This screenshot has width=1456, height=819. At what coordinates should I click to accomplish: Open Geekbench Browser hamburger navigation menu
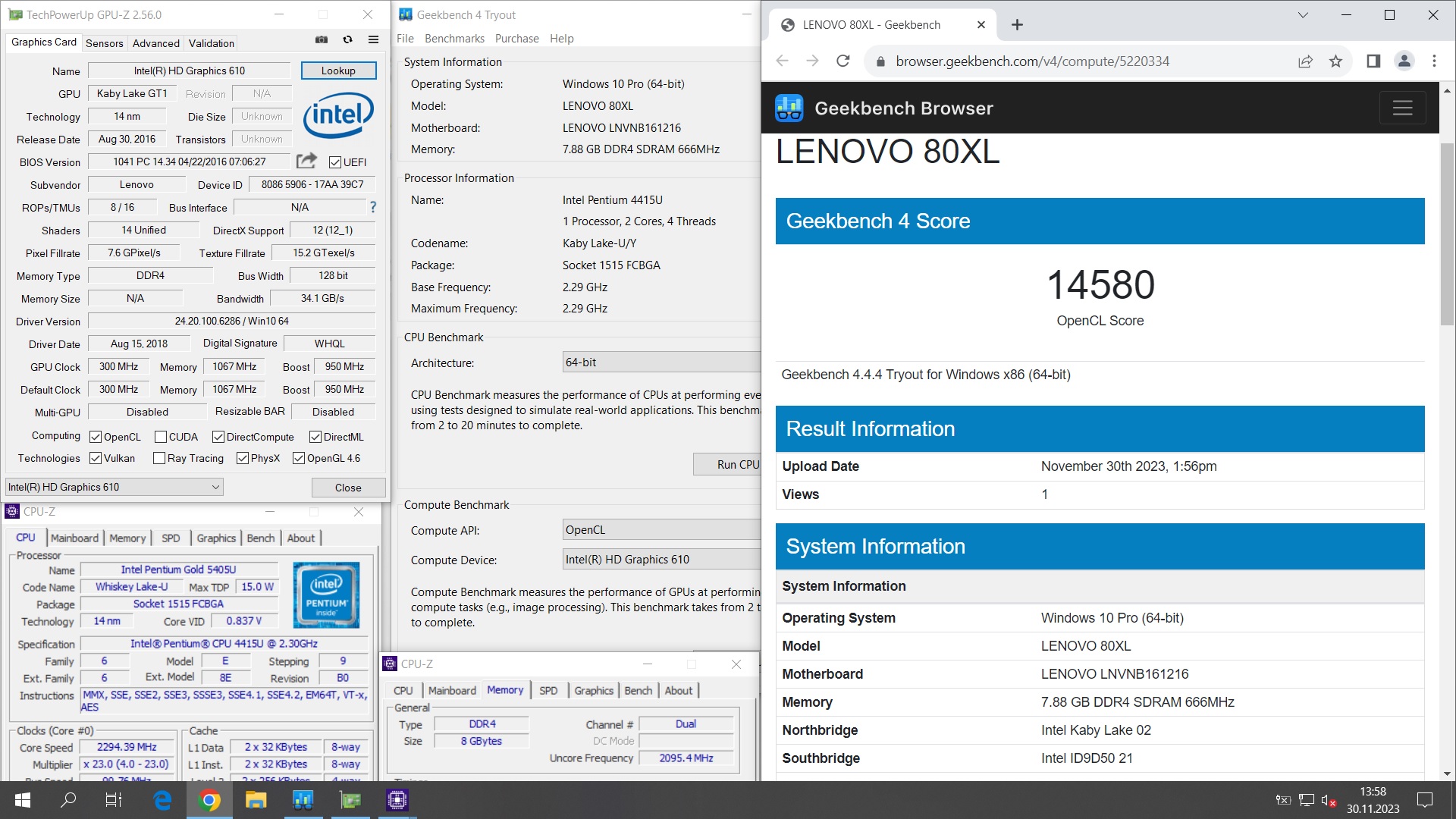coord(1402,108)
